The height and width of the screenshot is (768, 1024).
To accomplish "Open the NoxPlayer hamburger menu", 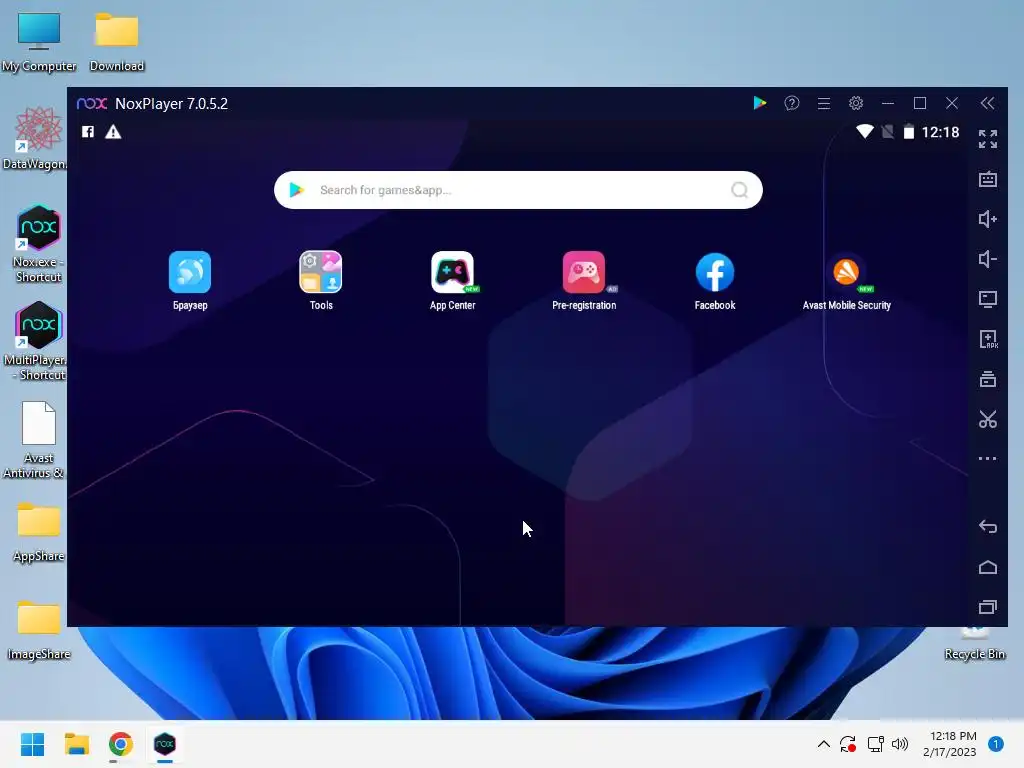I will coord(824,103).
